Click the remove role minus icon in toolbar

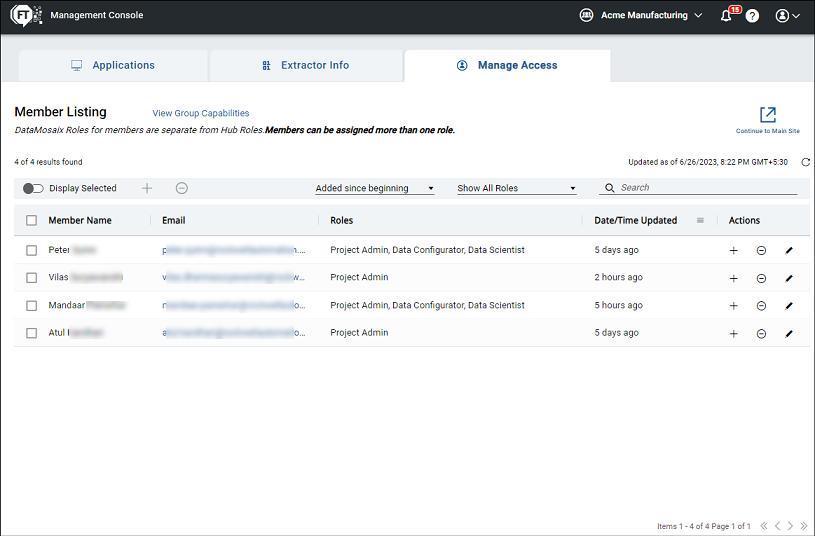181,188
